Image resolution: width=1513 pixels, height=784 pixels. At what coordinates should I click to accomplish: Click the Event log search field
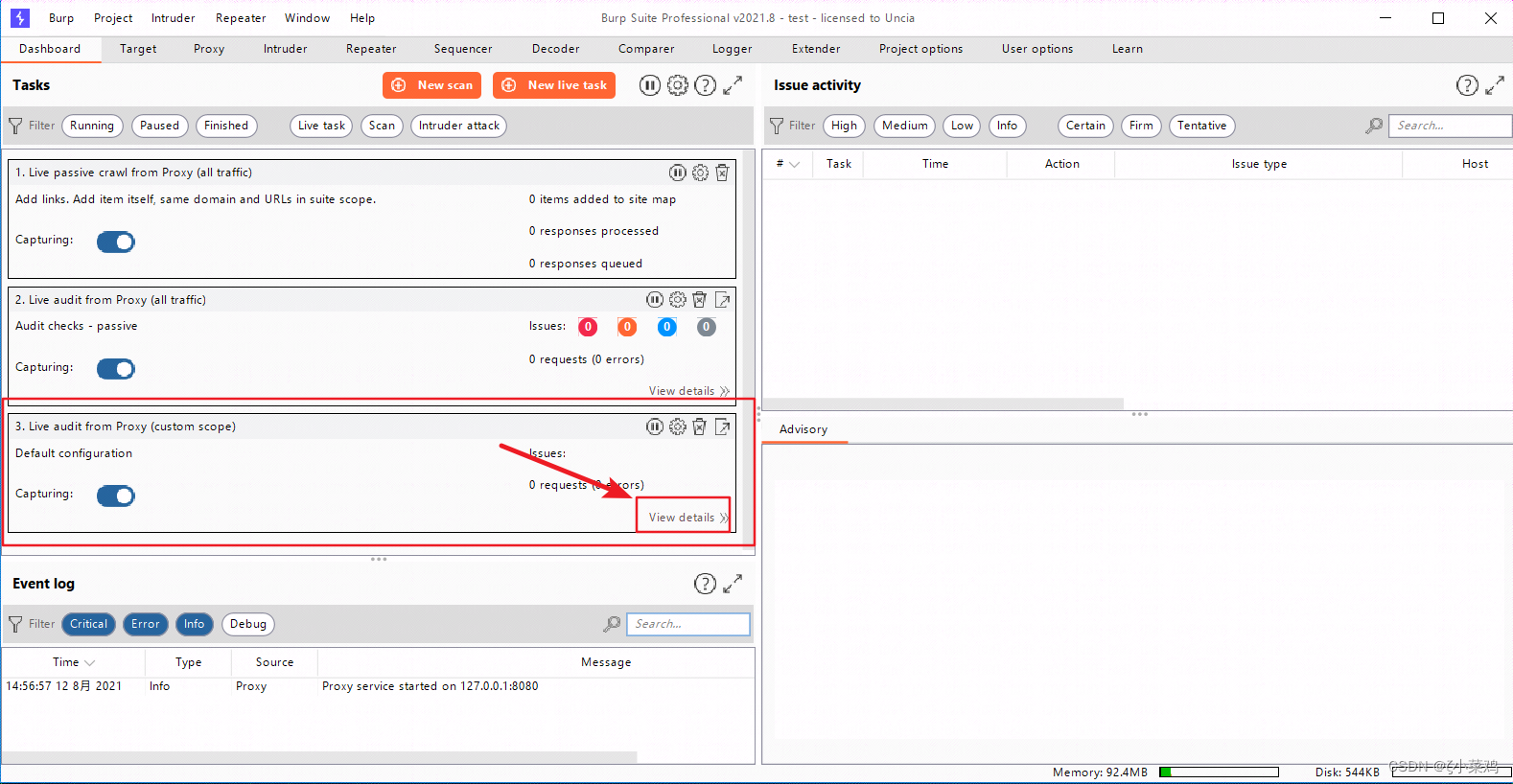pos(688,624)
